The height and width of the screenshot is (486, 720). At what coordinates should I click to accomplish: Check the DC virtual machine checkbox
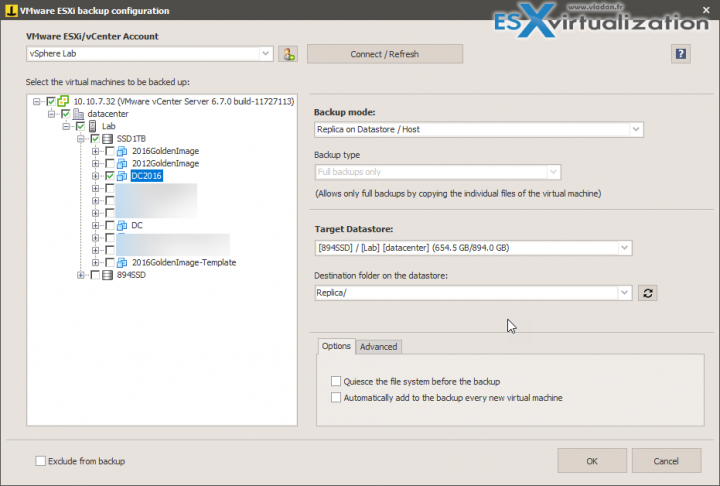(110, 225)
